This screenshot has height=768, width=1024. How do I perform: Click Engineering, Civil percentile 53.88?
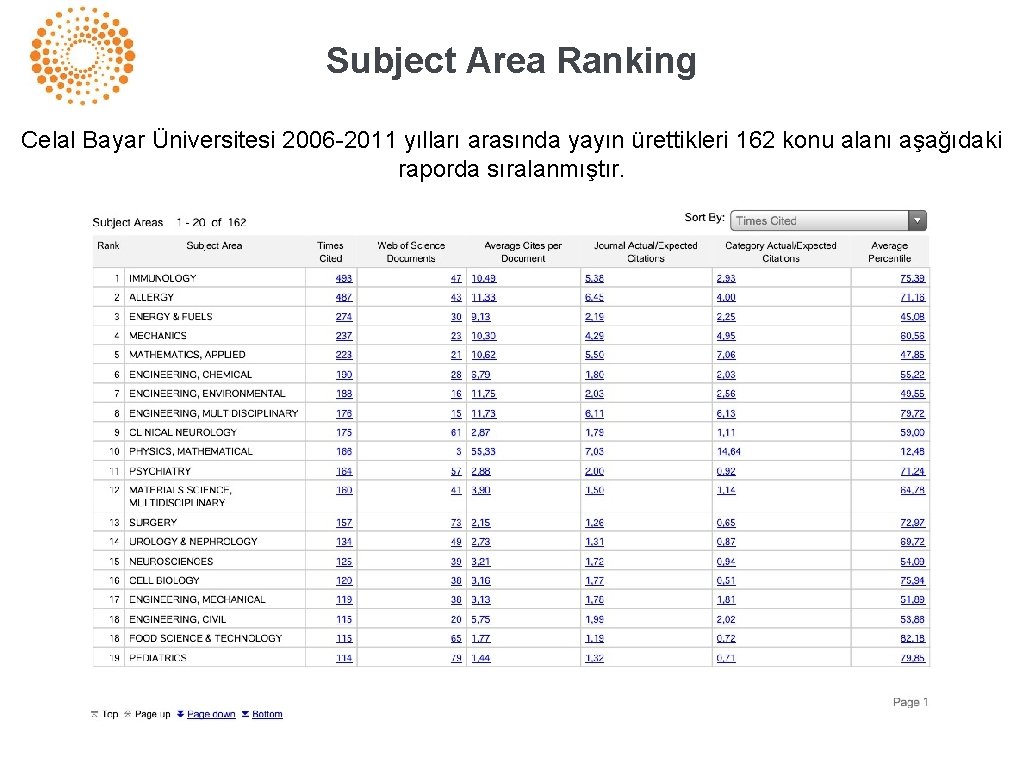pyautogui.click(x=912, y=619)
